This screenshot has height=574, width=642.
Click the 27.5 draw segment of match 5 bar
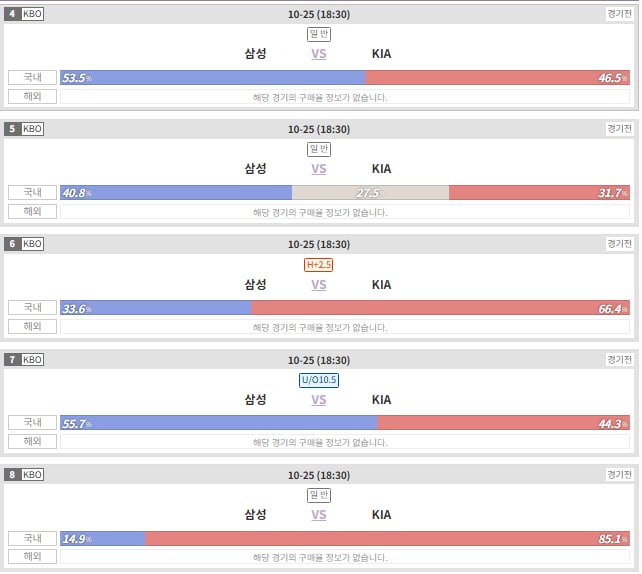370,192
